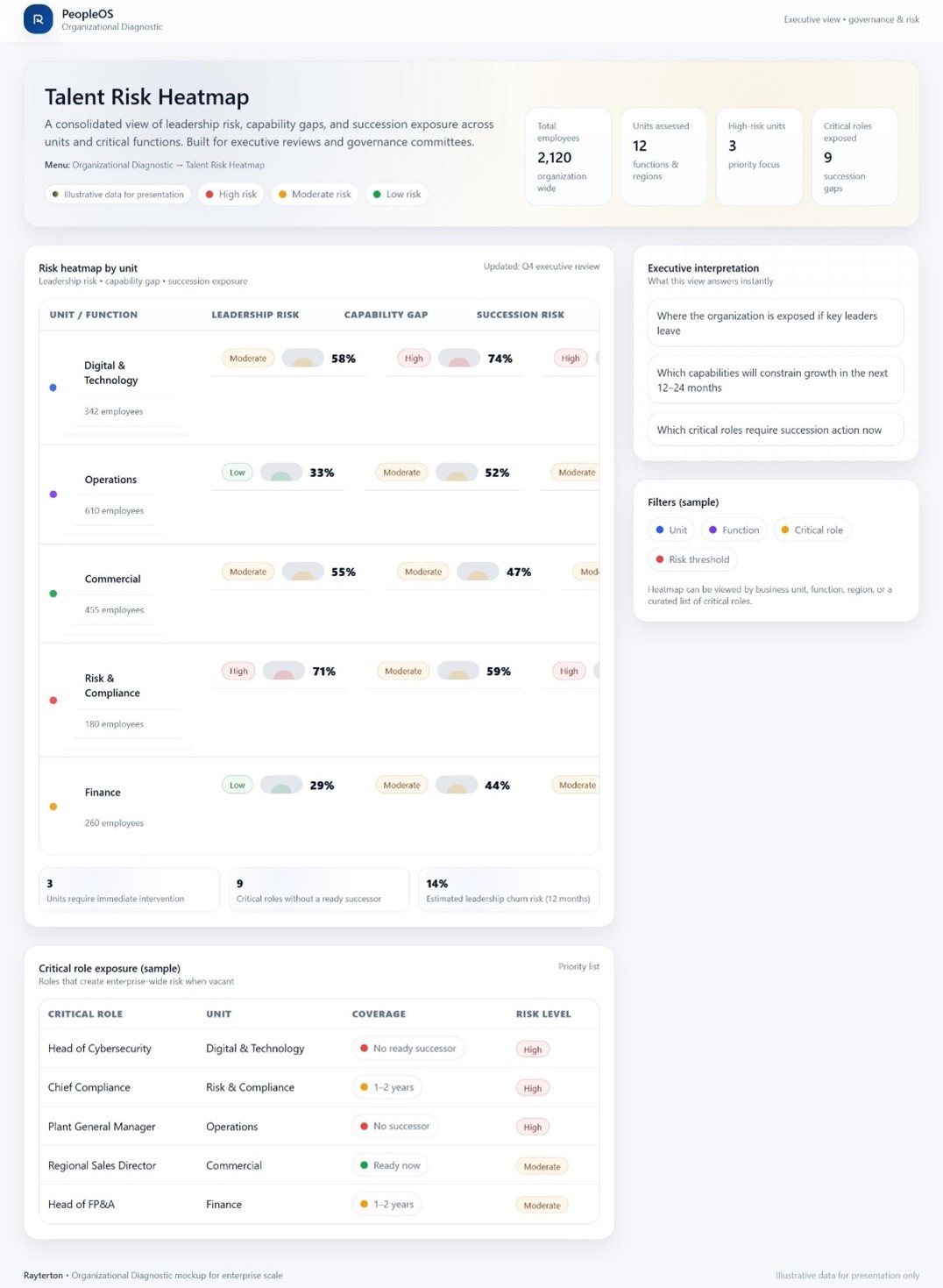
Task: Select the Unit filter chip
Action: tap(671, 530)
